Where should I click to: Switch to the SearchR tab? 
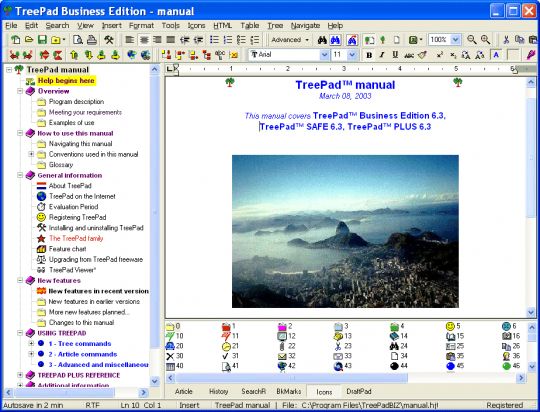253,392
